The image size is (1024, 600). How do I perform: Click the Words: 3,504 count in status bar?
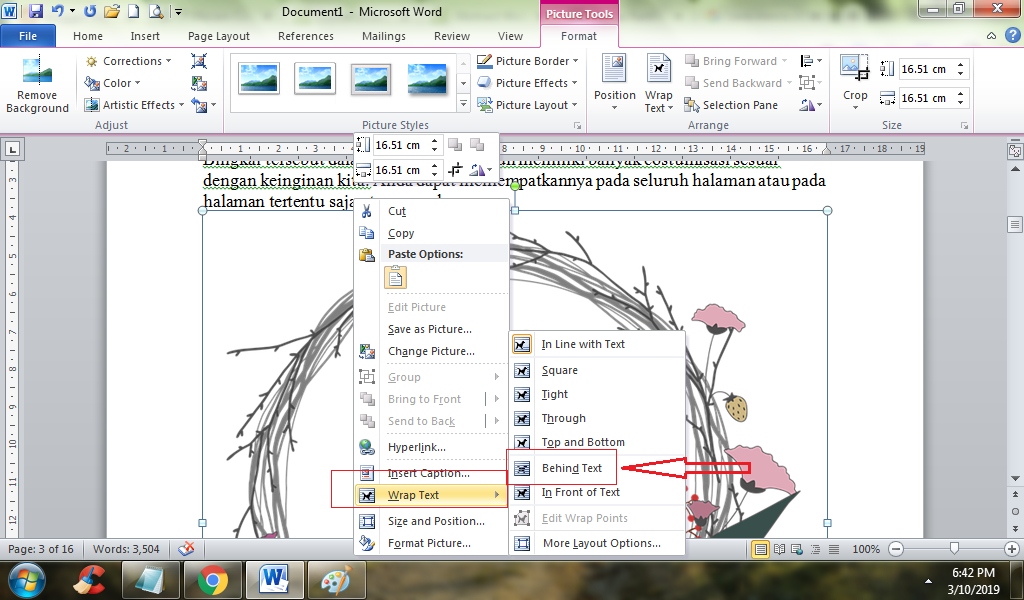pyautogui.click(x=126, y=549)
